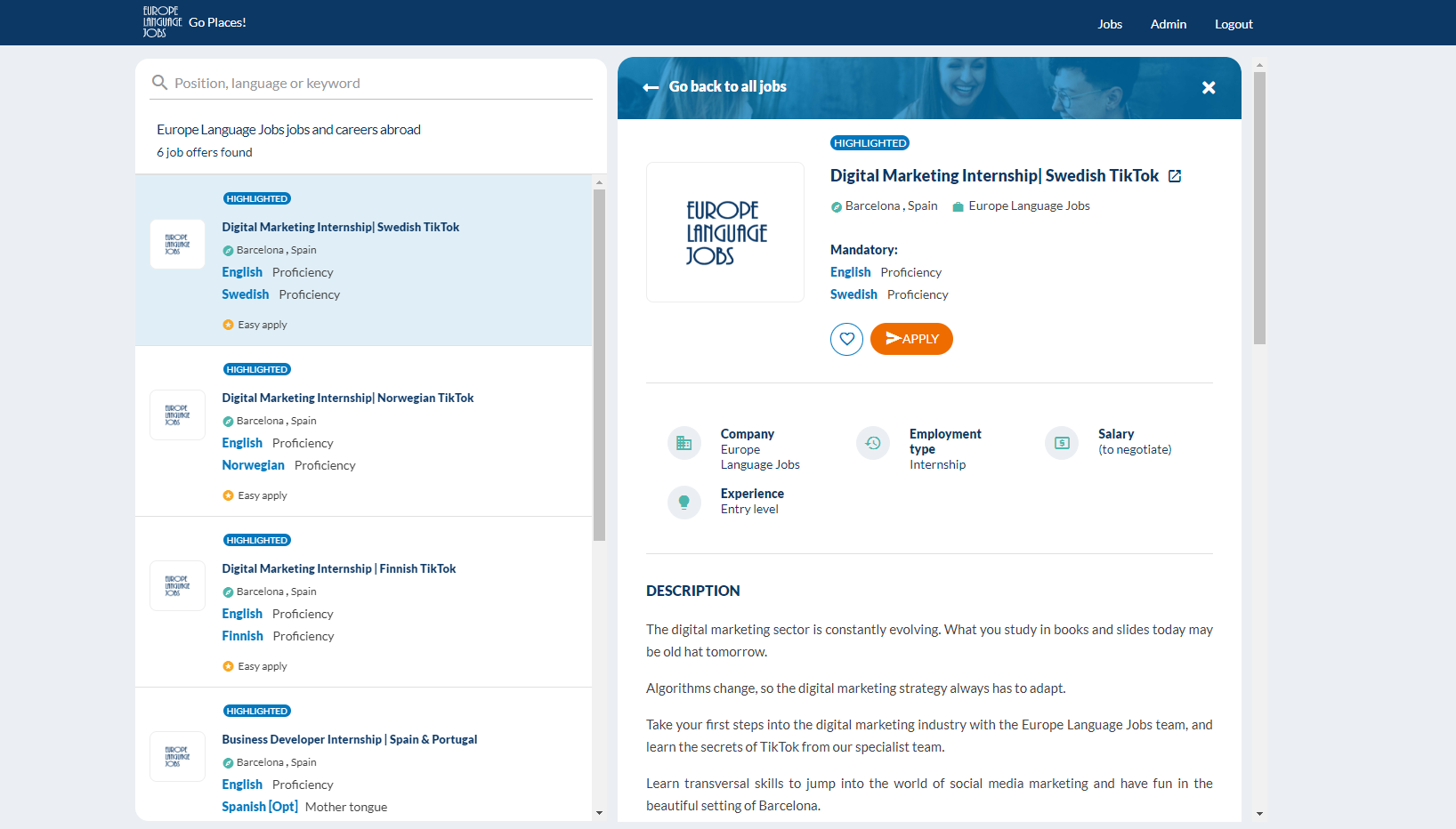Click the Go Places! tagline
Image resolution: width=1456 pixels, height=829 pixels.
[x=217, y=22]
